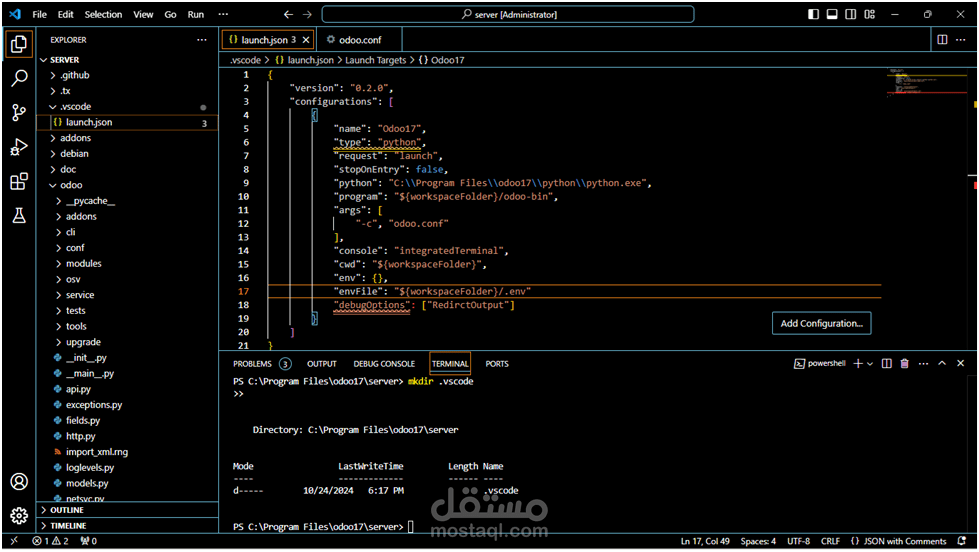Show errors and warnings in status bar

[x=51, y=541]
